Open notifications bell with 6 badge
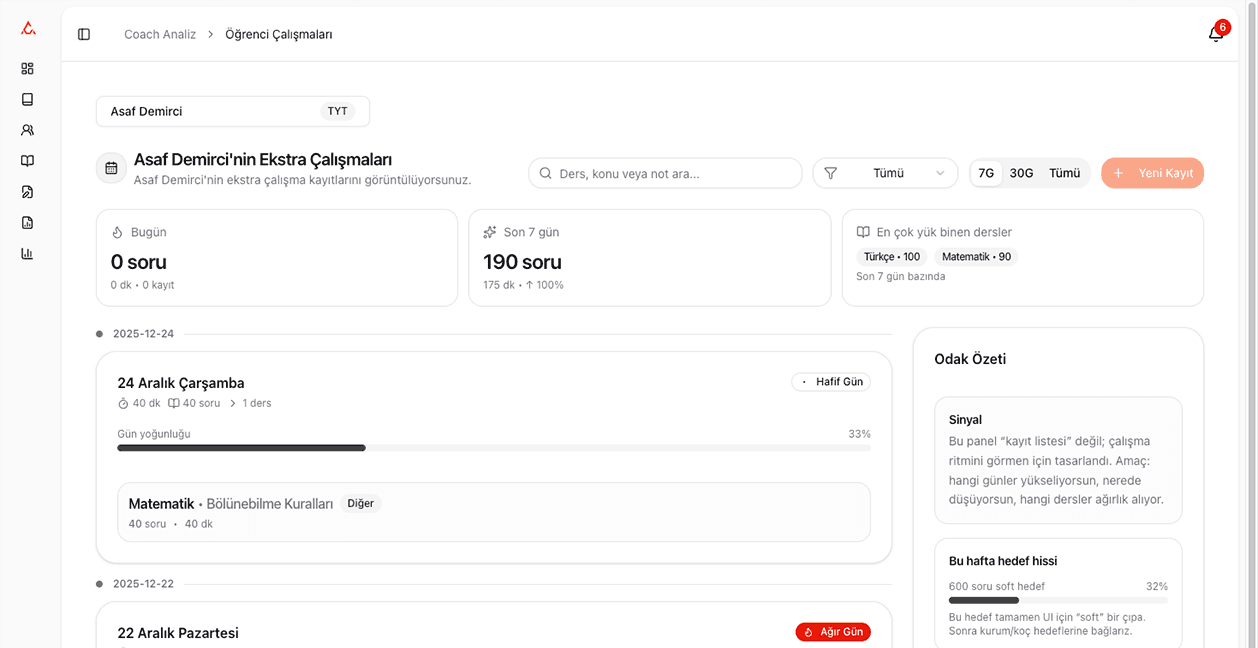The image size is (1258, 648). pos(1216,34)
